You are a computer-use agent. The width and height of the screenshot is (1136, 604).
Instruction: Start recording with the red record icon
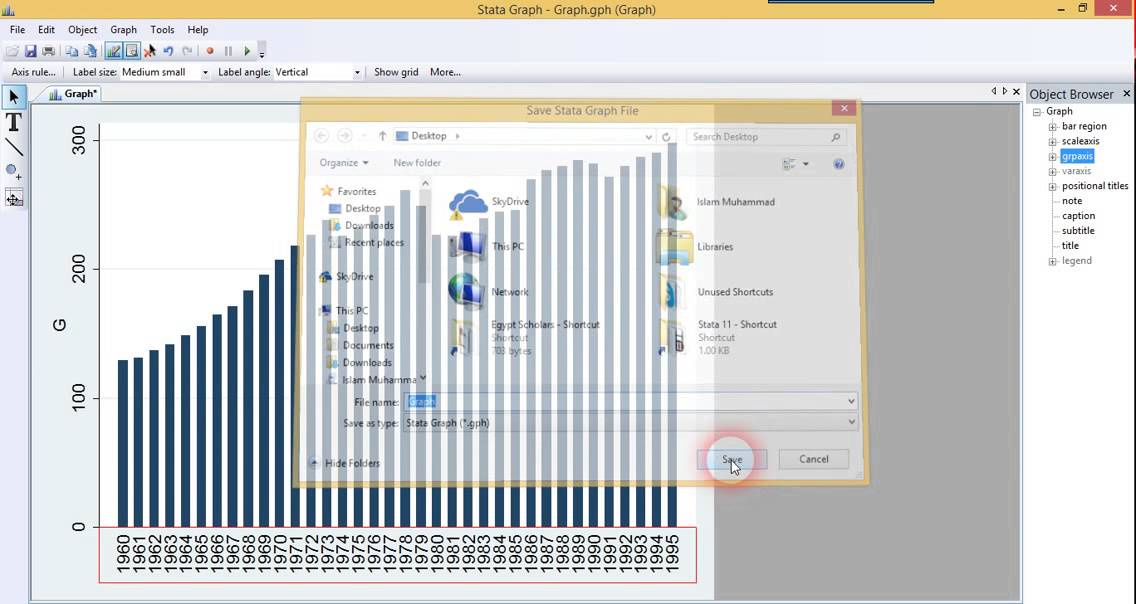coord(210,51)
